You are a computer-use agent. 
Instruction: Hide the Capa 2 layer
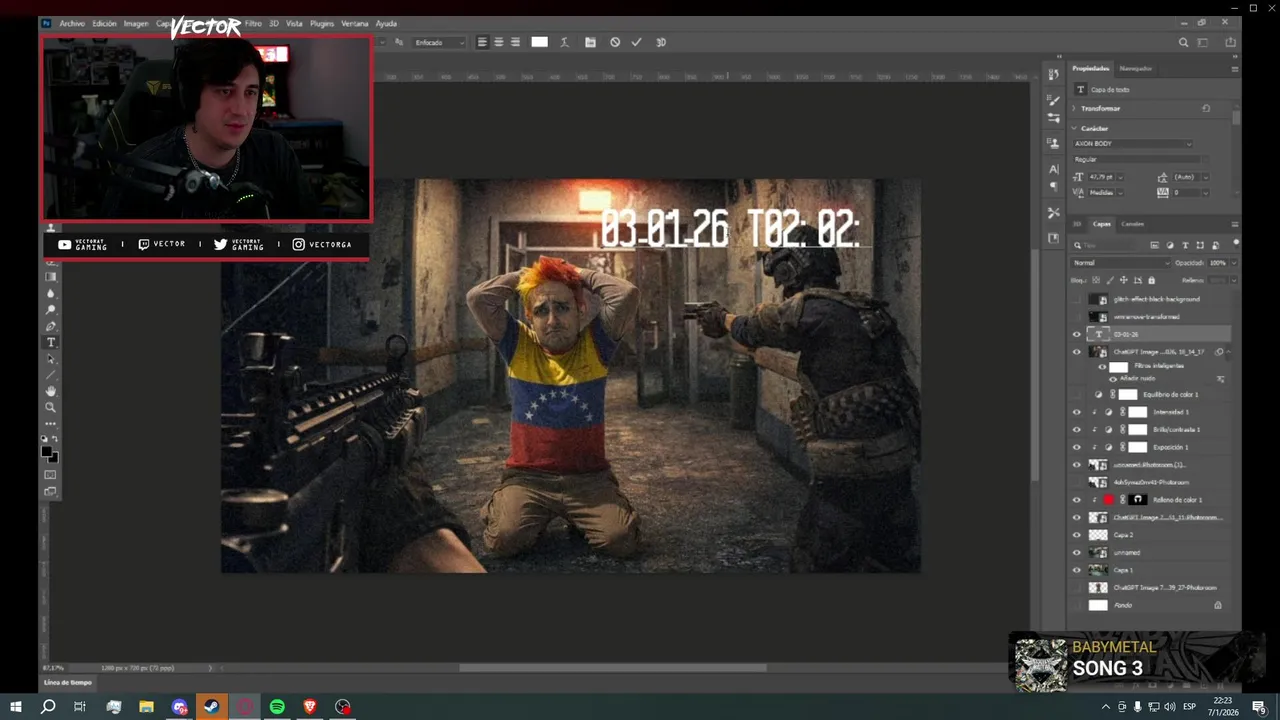pos(1077,535)
